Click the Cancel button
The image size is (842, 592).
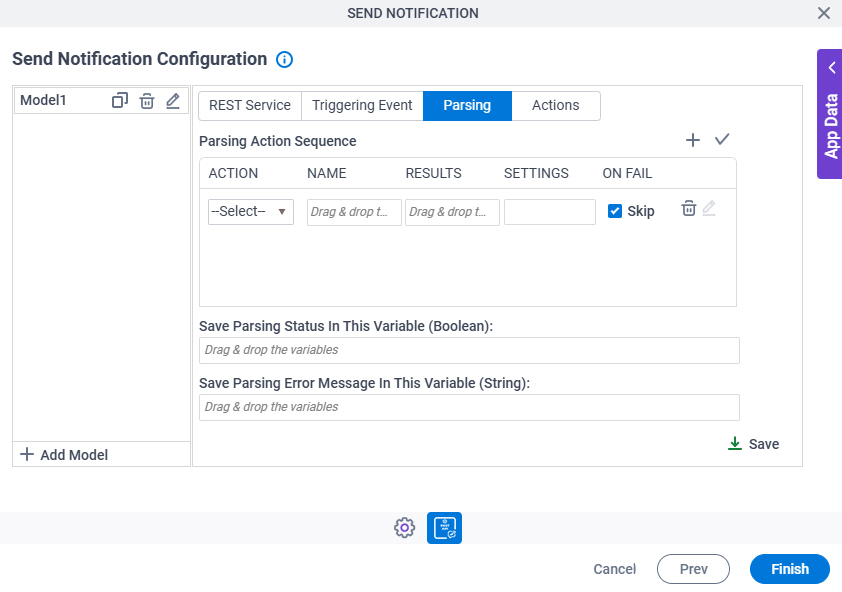[614, 569]
